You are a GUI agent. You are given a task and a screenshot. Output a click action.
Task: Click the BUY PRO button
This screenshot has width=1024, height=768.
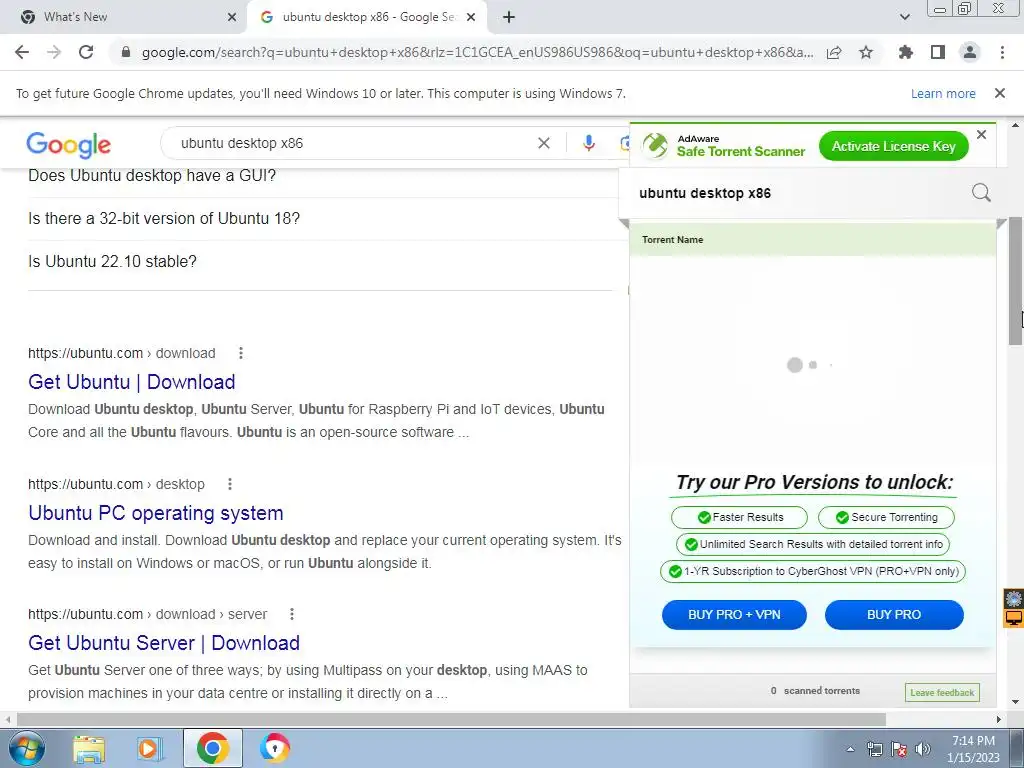point(894,615)
